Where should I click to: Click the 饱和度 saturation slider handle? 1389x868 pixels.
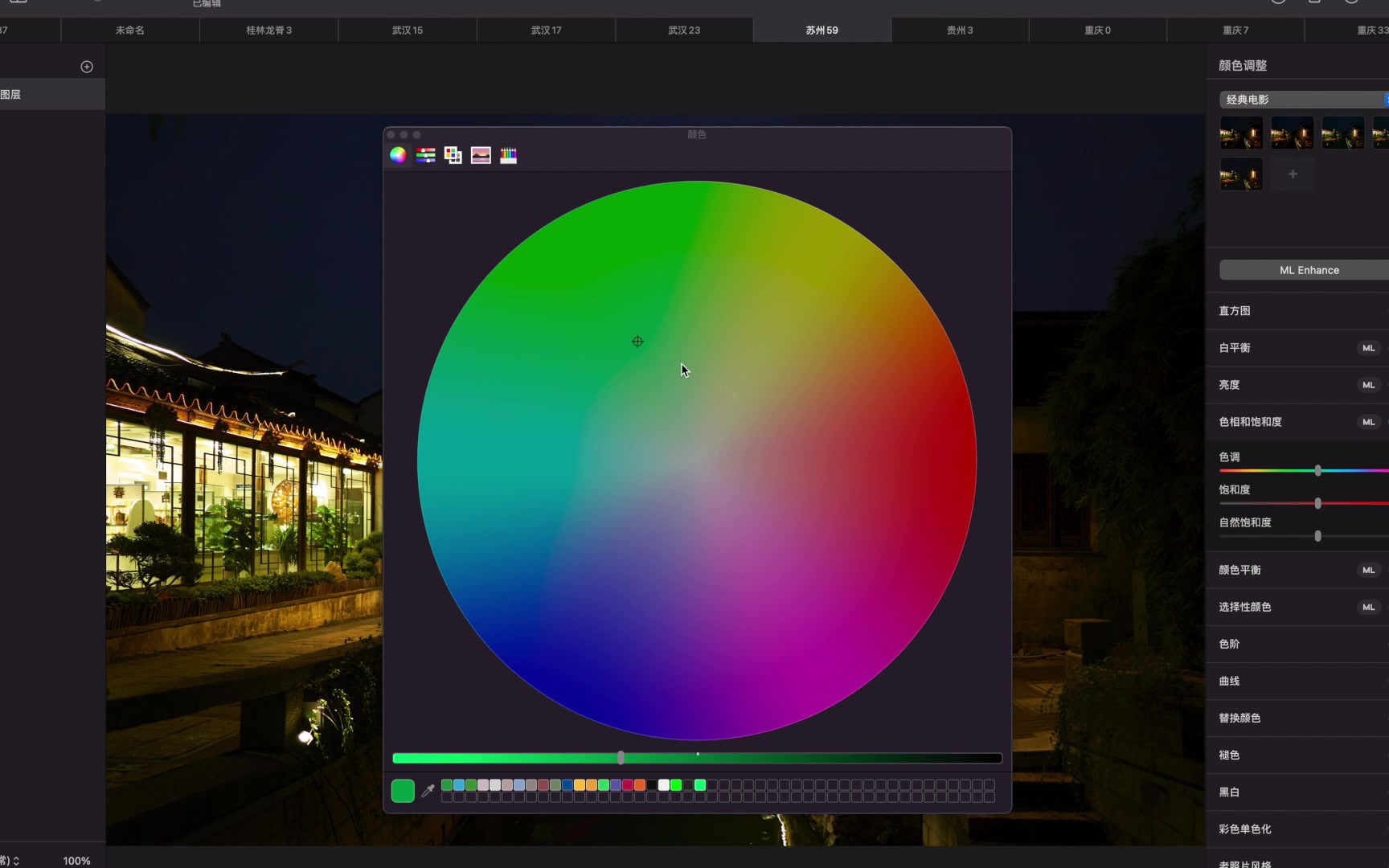(1317, 503)
